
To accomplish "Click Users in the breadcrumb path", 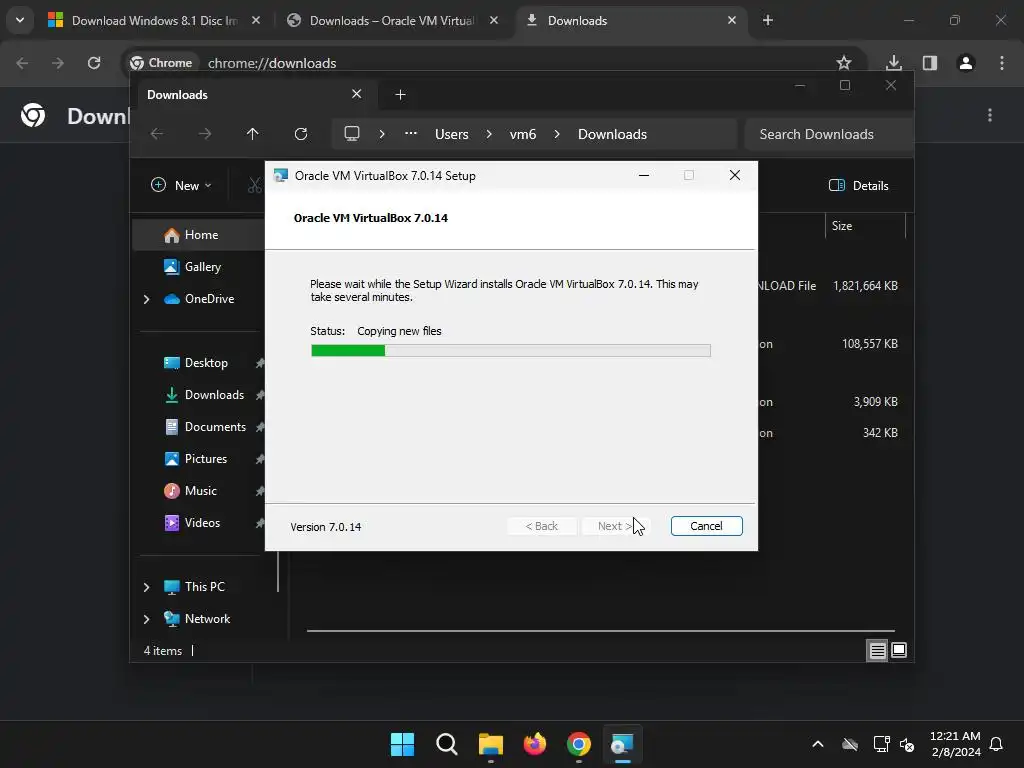I will pyautogui.click(x=451, y=134).
